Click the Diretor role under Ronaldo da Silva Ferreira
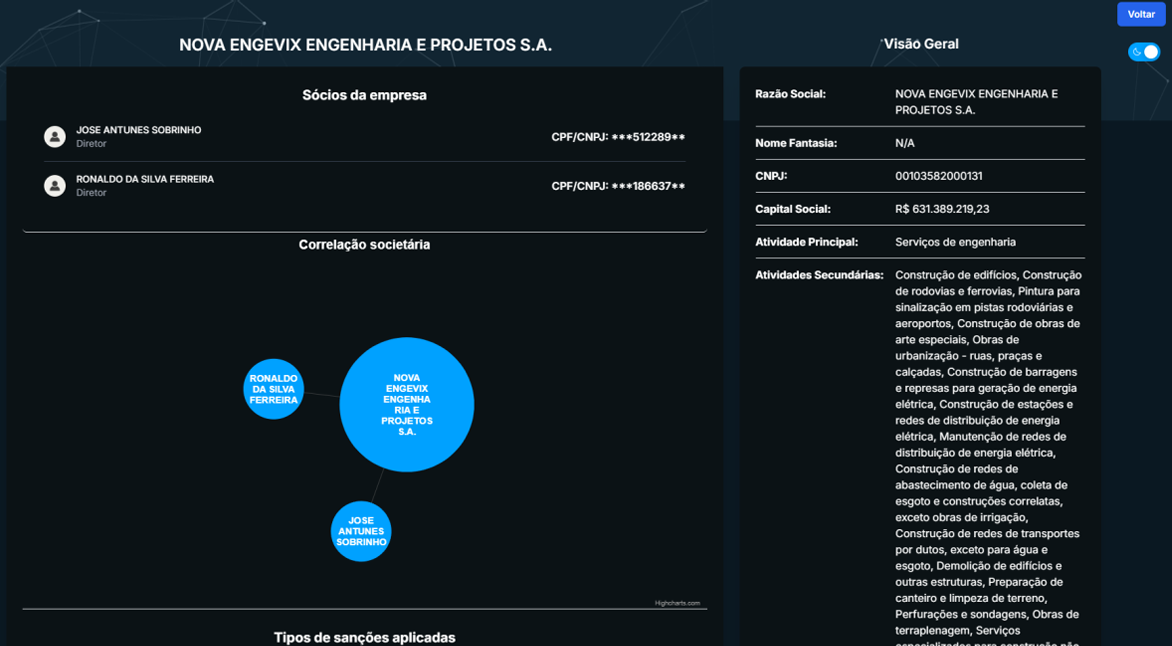 point(91,193)
